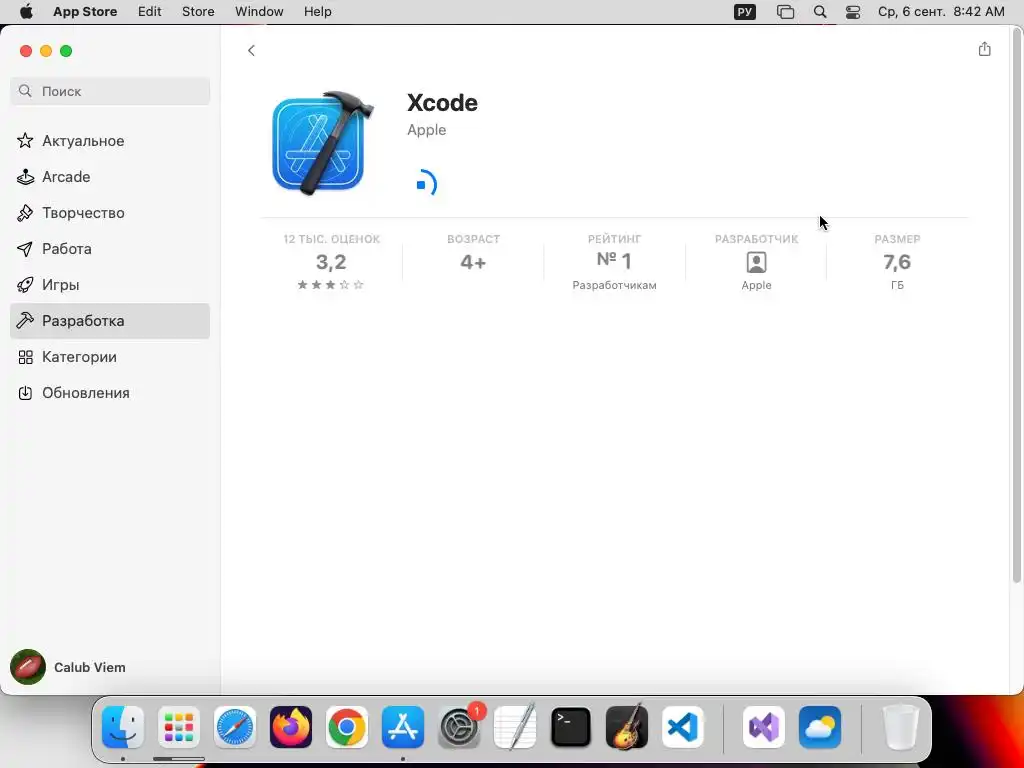Open Игры in the sidebar
1024x768 pixels.
point(110,284)
